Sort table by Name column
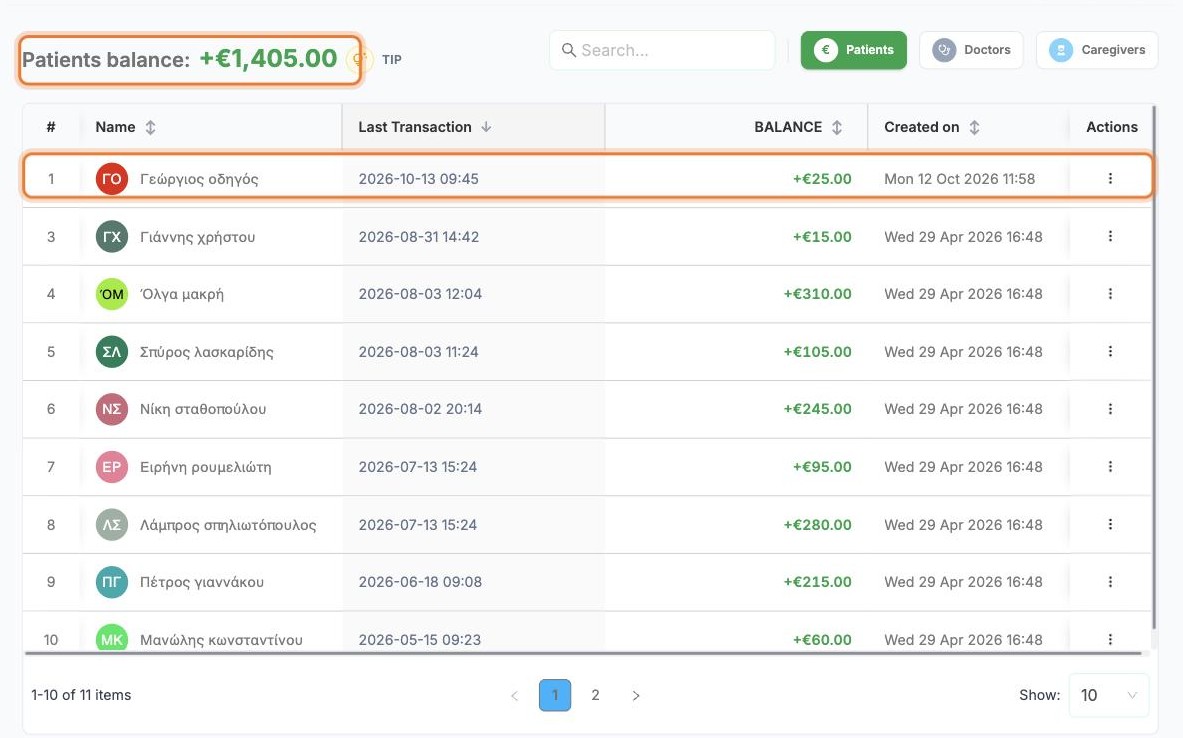 point(150,127)
